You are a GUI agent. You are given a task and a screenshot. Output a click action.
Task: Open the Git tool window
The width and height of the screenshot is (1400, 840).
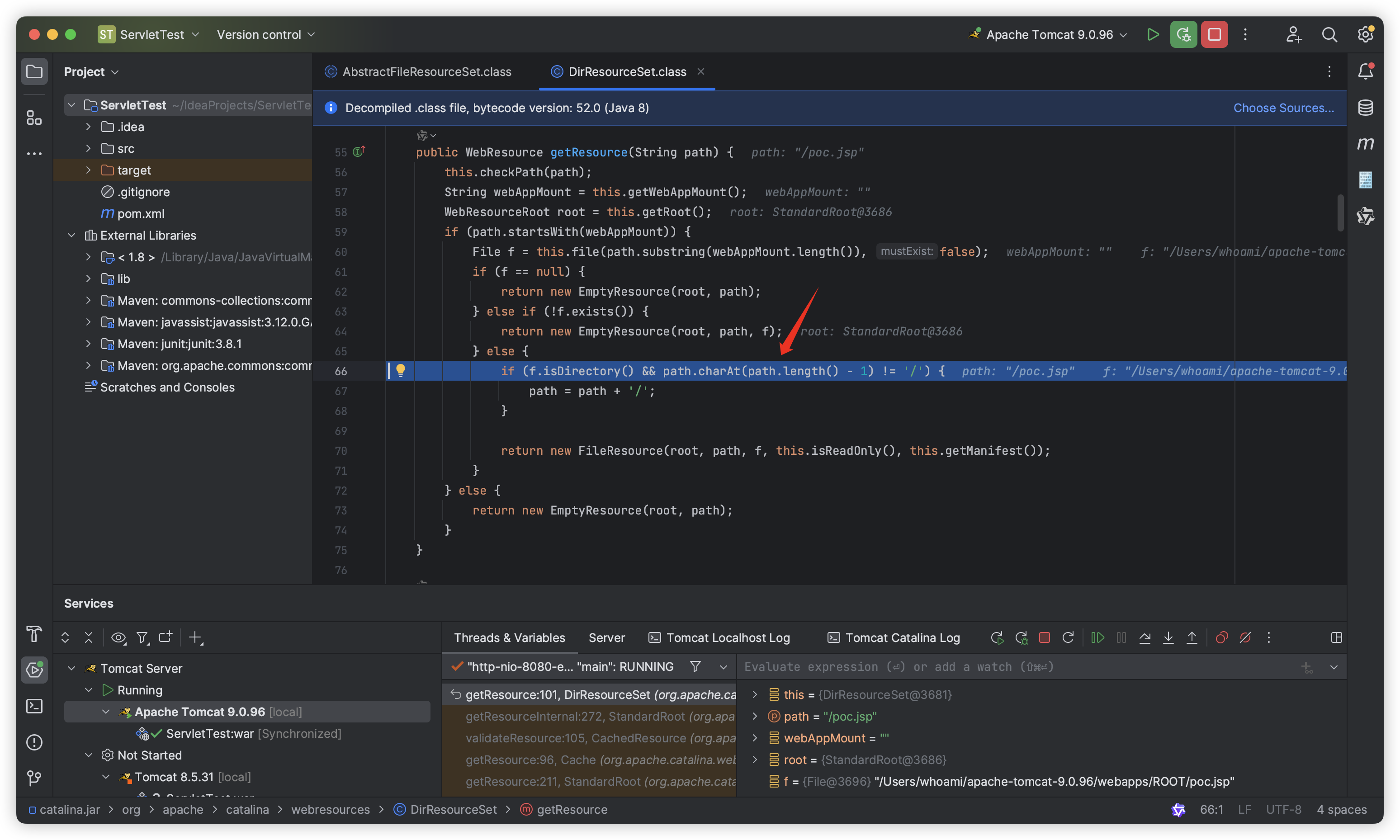tap(34, 779)
